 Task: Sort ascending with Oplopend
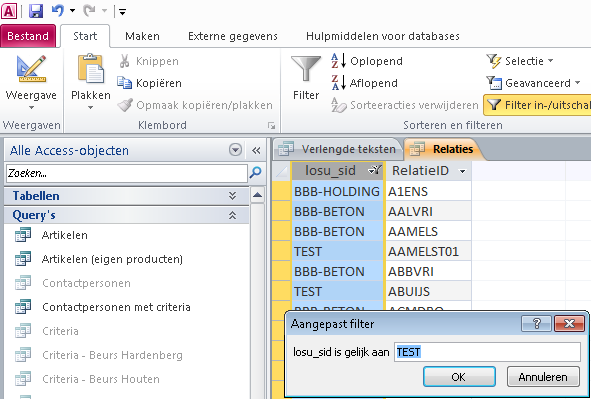[367, 61]
